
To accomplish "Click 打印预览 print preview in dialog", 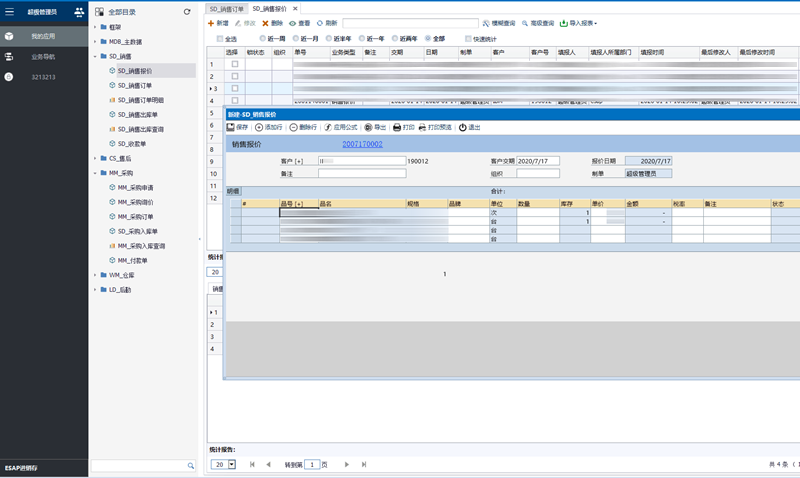I will pos(435,127).
